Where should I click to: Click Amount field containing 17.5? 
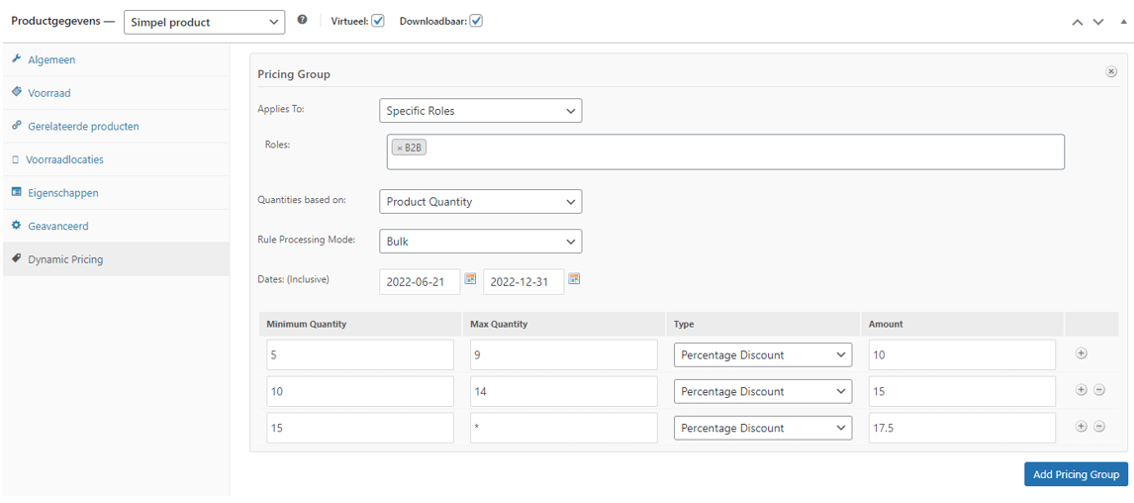[x=963, y=428]
